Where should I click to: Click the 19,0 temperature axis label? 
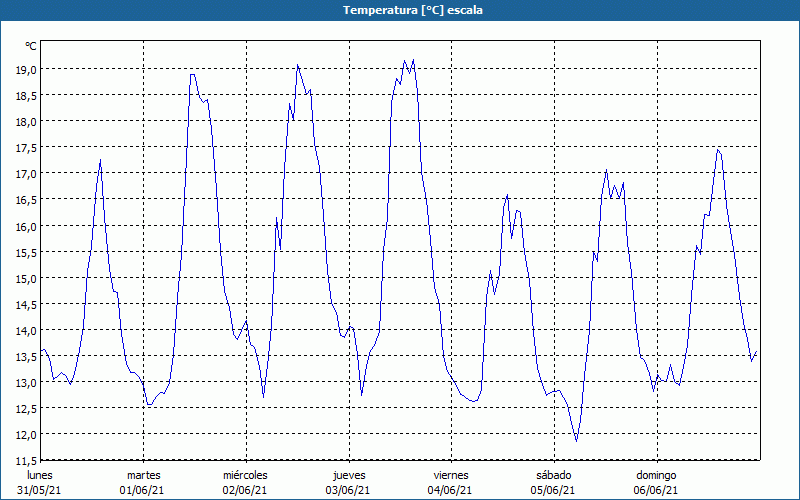[27, 69]
